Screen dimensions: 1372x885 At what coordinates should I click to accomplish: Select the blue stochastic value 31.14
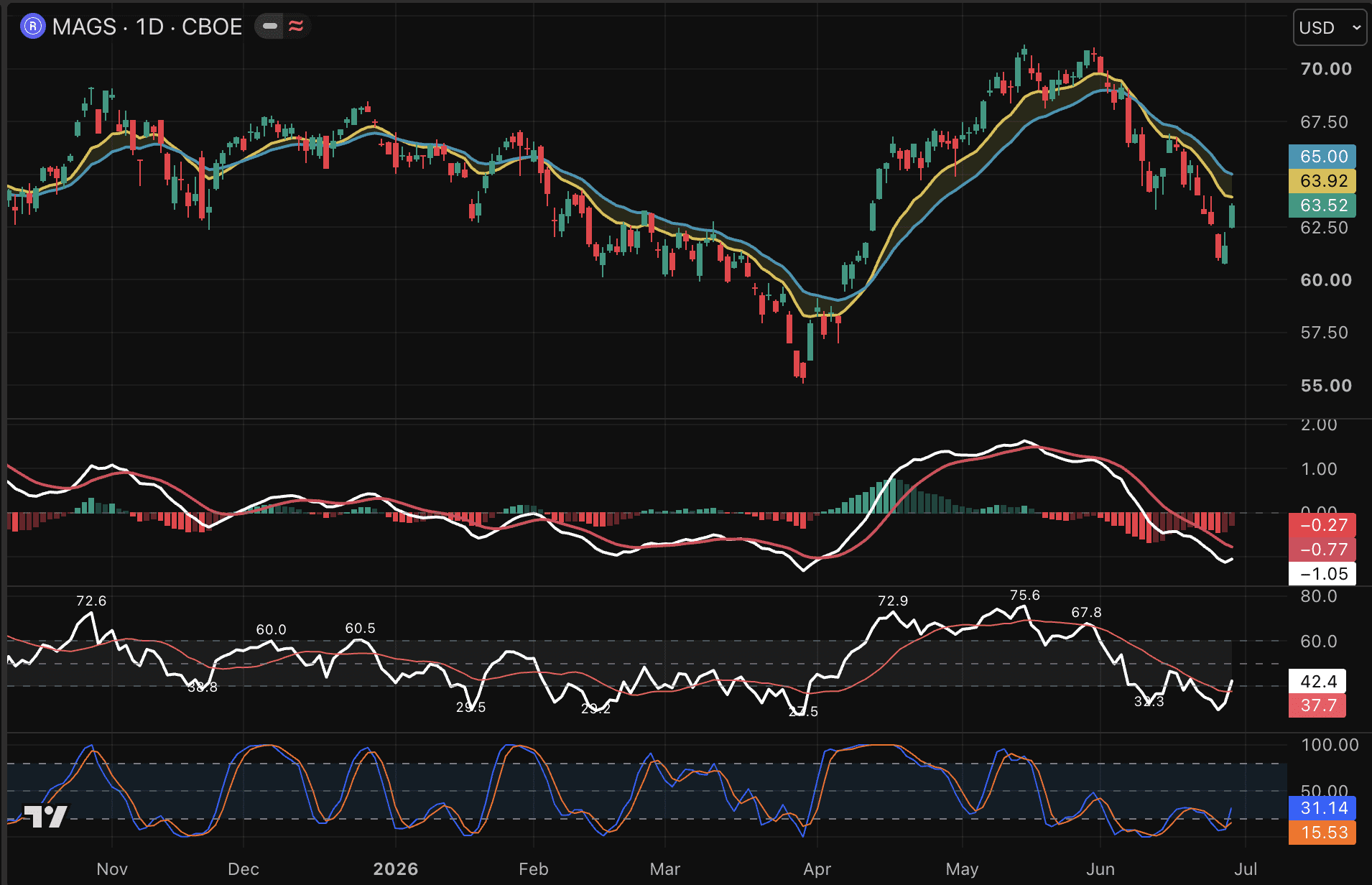[1322, 808]
